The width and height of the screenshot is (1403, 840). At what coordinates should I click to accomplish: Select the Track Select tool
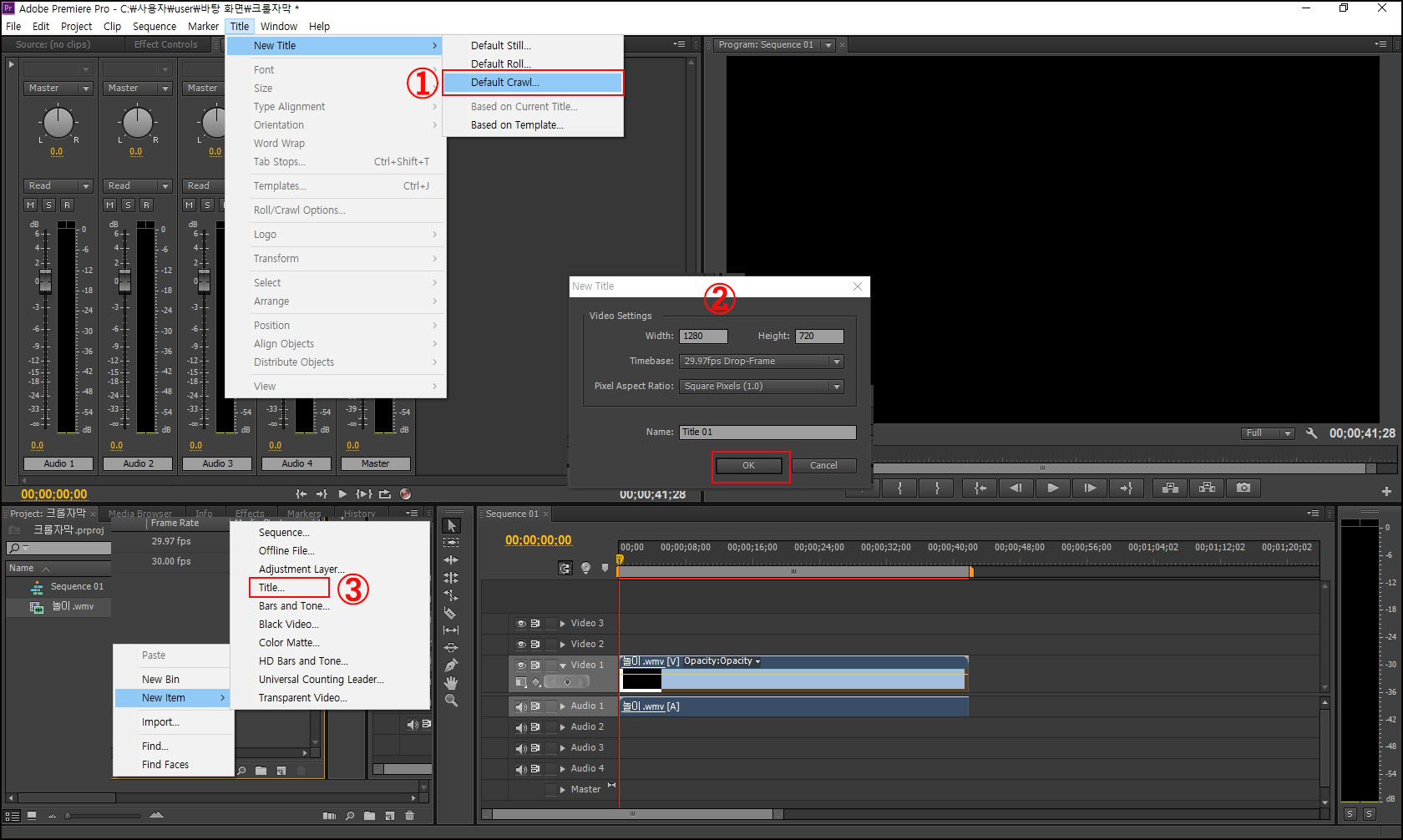451,543
